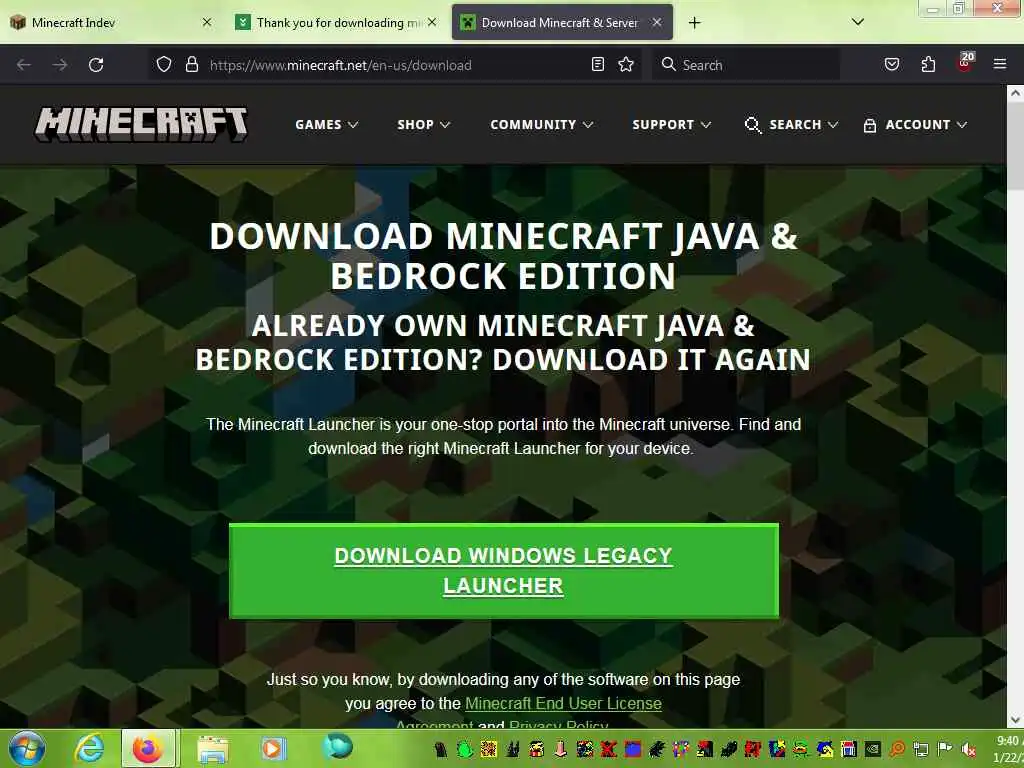
Task: Click the Account padlock icon
Action: tap(869, 125)
